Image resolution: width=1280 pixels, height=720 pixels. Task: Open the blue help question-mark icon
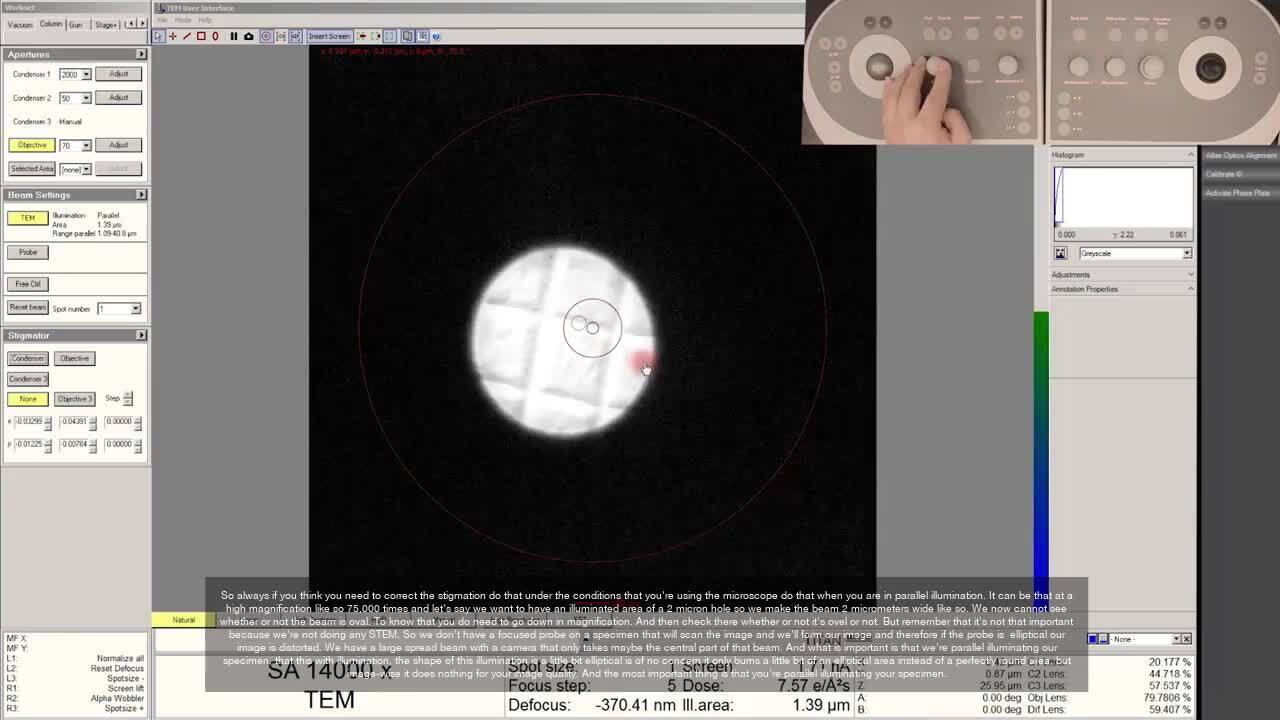click(x=436, y=36)
